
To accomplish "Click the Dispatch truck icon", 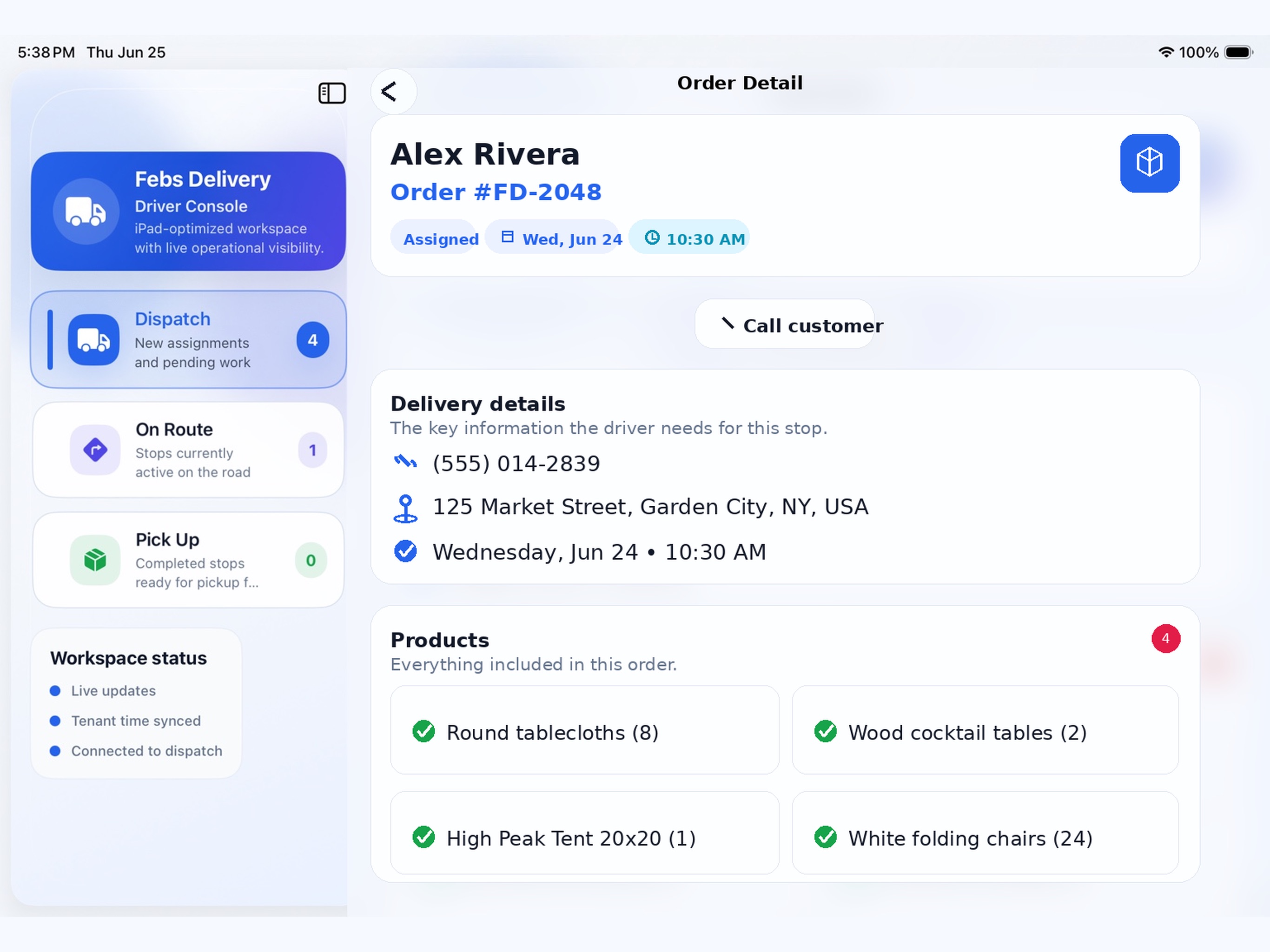I will (93, 339).
